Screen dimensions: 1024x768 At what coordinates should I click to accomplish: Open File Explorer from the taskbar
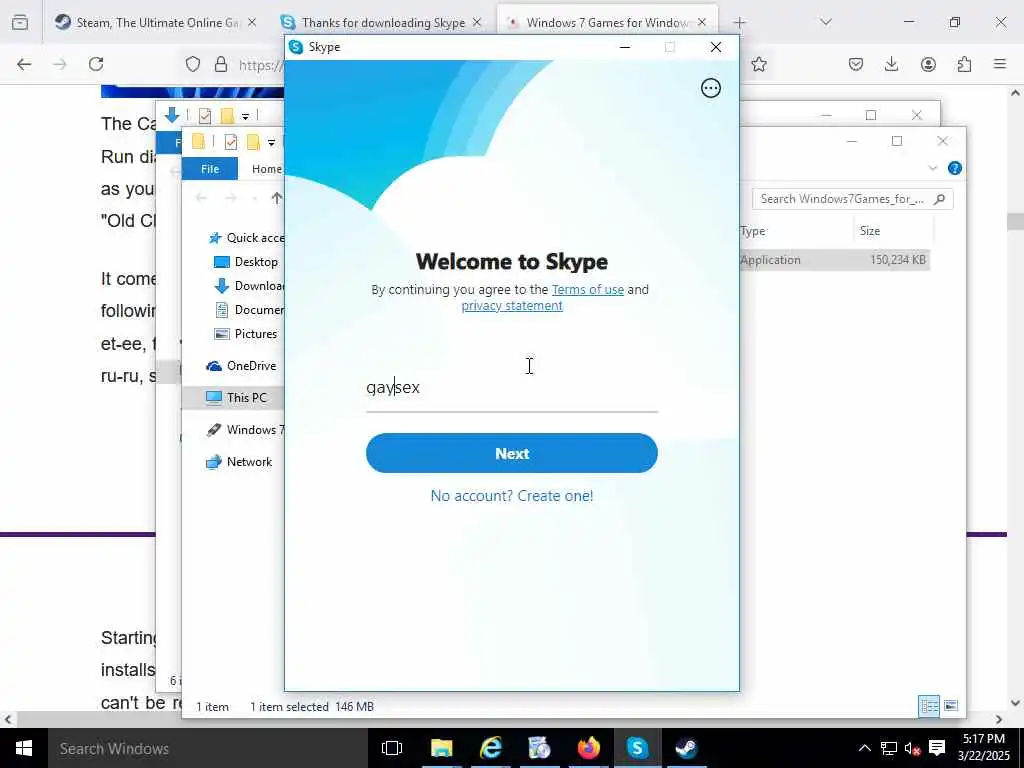[441, 748]
